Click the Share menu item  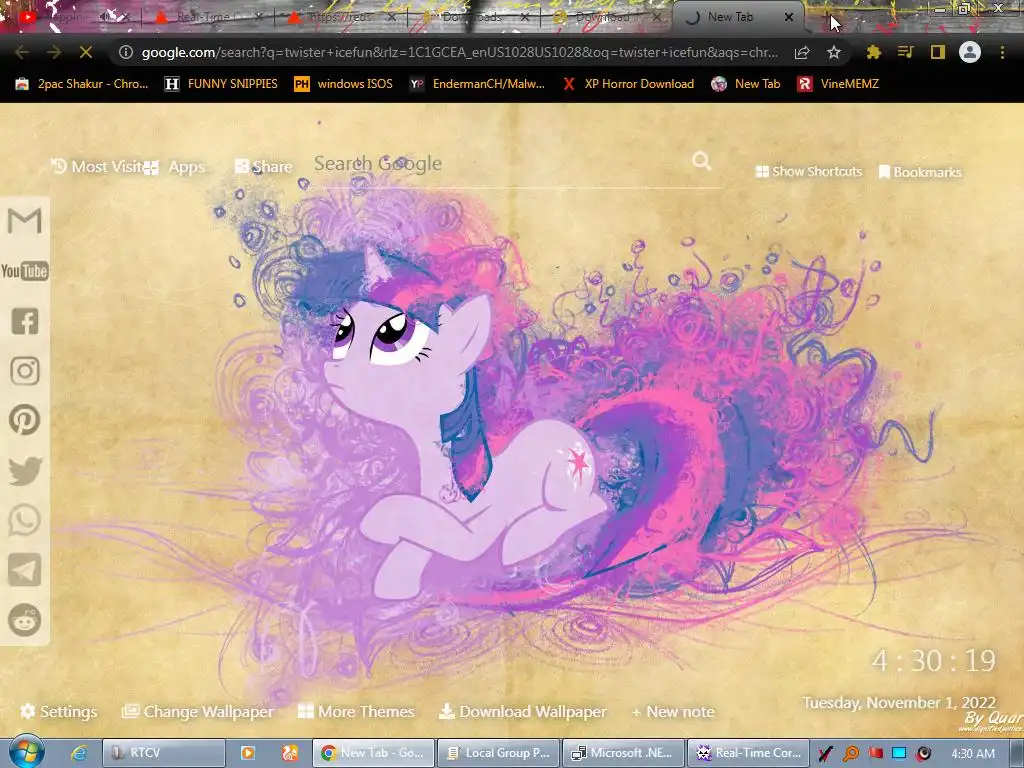coord(264,167)
